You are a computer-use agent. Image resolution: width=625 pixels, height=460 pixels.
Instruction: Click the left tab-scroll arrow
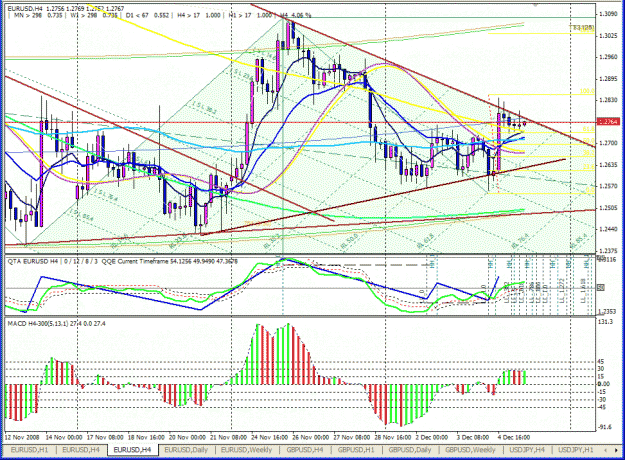coord(606,450)
